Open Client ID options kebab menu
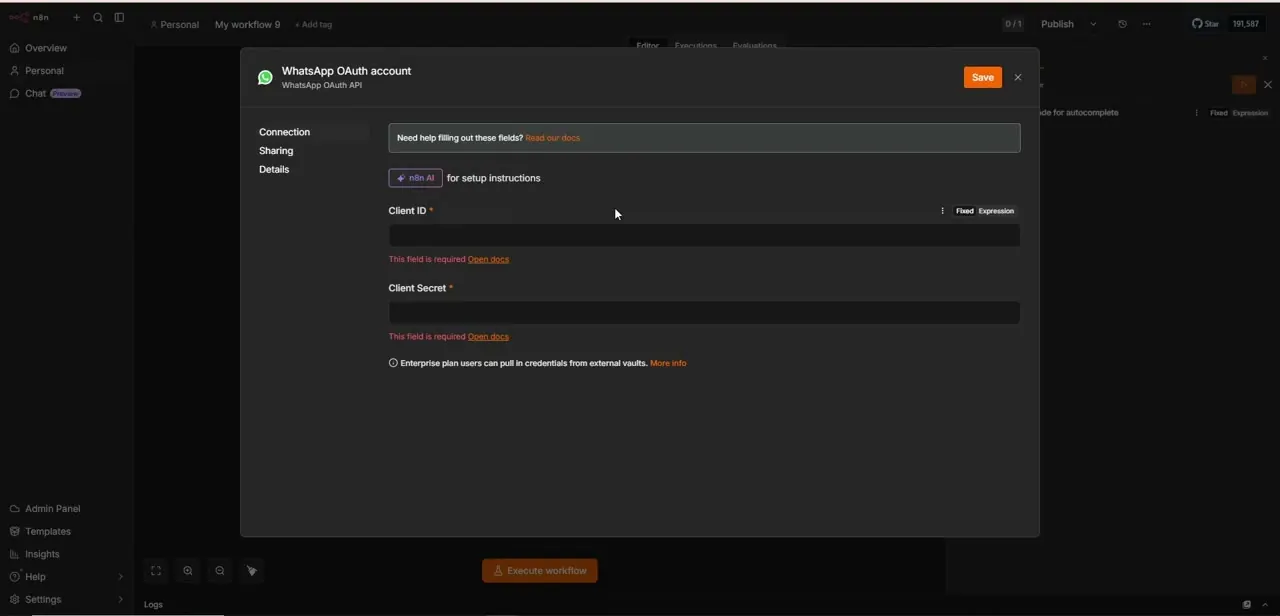The width and height of the screenshot is (1280, 616). 942,211
